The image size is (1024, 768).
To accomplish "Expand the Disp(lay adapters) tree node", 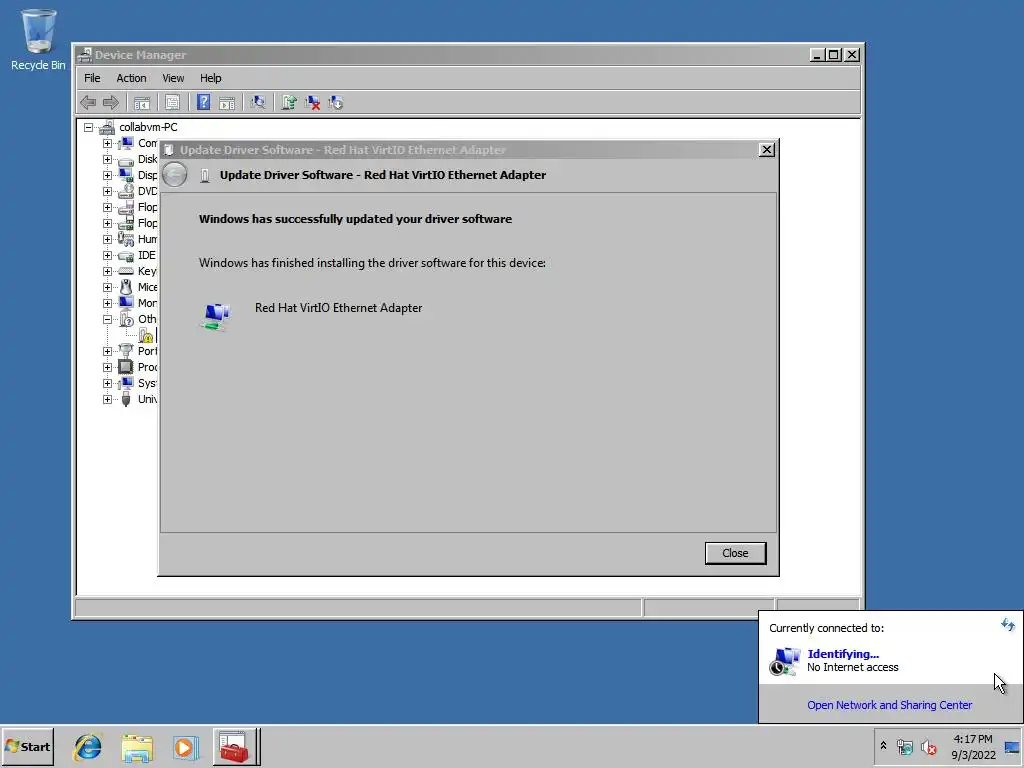I will click(x=107, y=175).
